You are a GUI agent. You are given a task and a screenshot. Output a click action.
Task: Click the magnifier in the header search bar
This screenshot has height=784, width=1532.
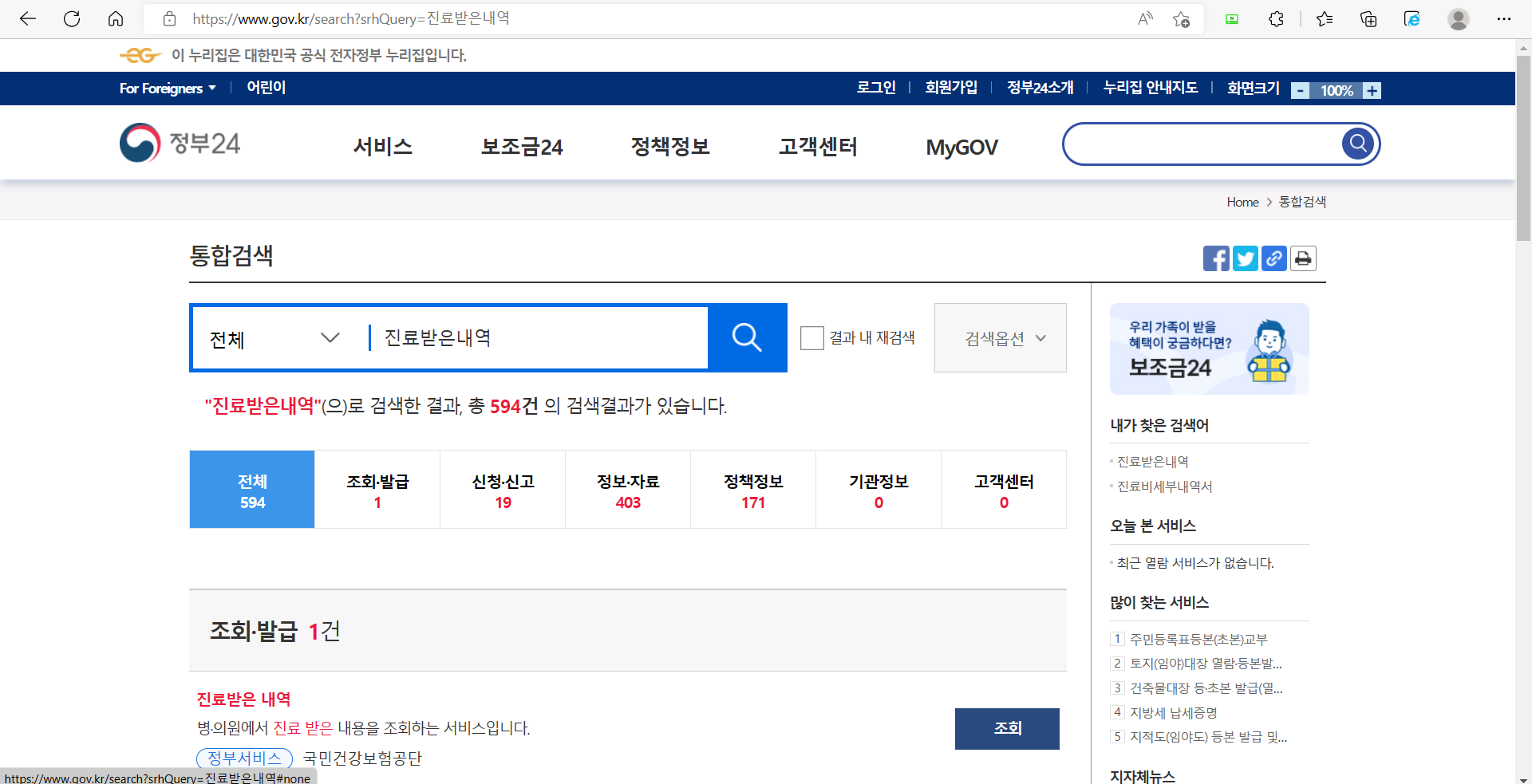(1357, 144)
